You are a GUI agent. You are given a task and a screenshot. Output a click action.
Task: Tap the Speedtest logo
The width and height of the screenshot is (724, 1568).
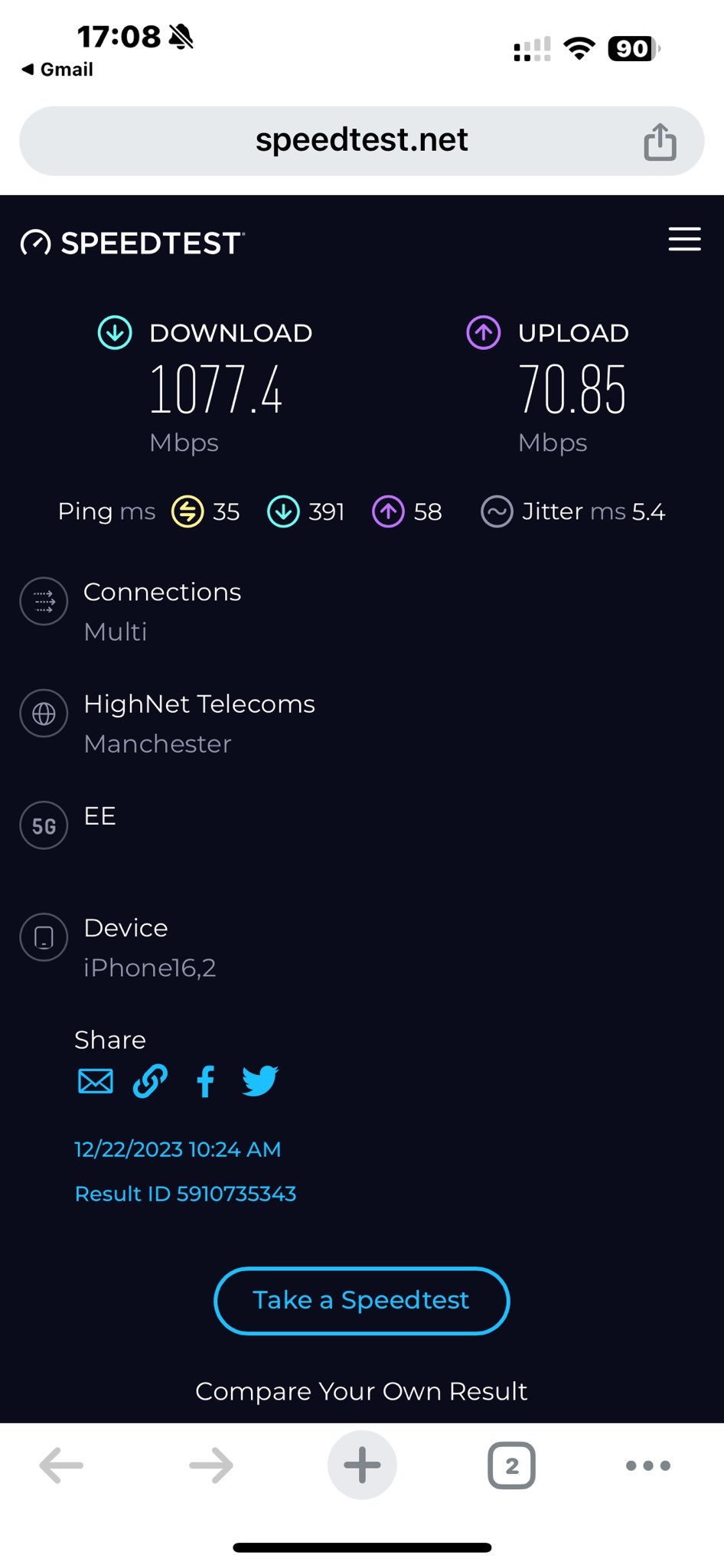pos(132,243)
